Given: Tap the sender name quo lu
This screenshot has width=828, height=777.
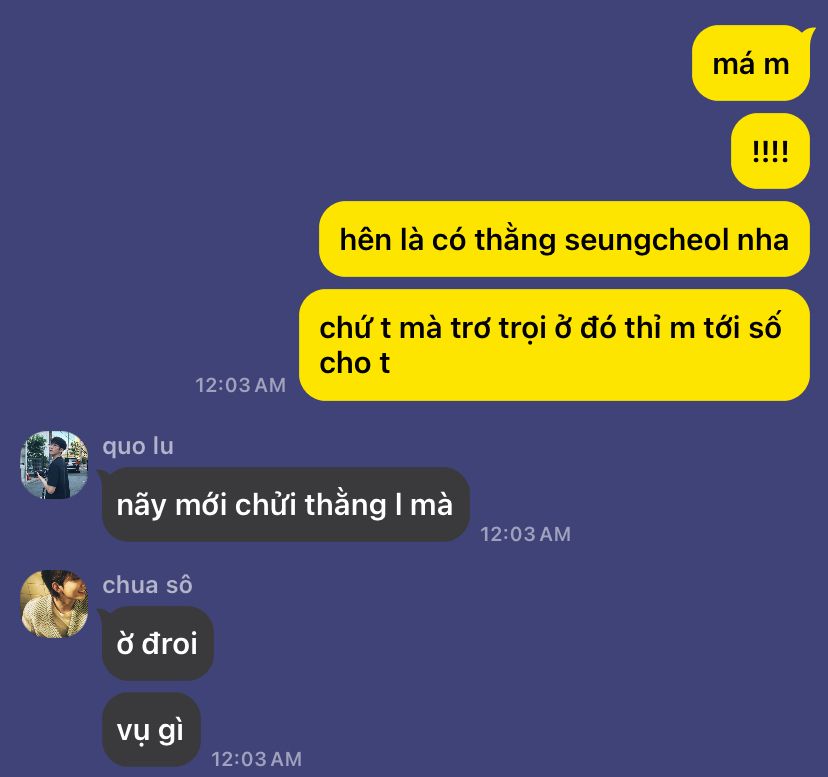Looking at the screenshot, I should pyautogui.click(x=138, y=446).
